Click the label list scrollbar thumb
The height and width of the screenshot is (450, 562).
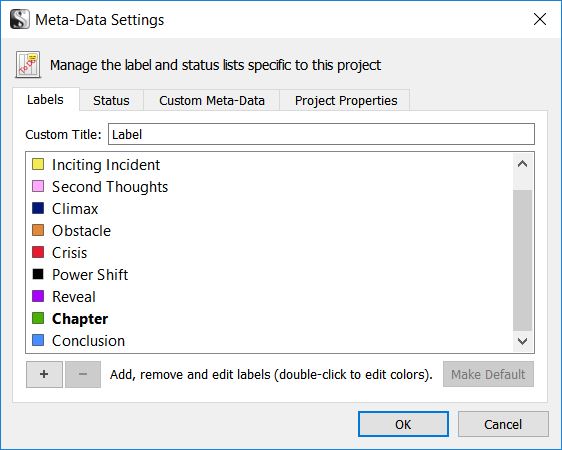coord(523,260)
